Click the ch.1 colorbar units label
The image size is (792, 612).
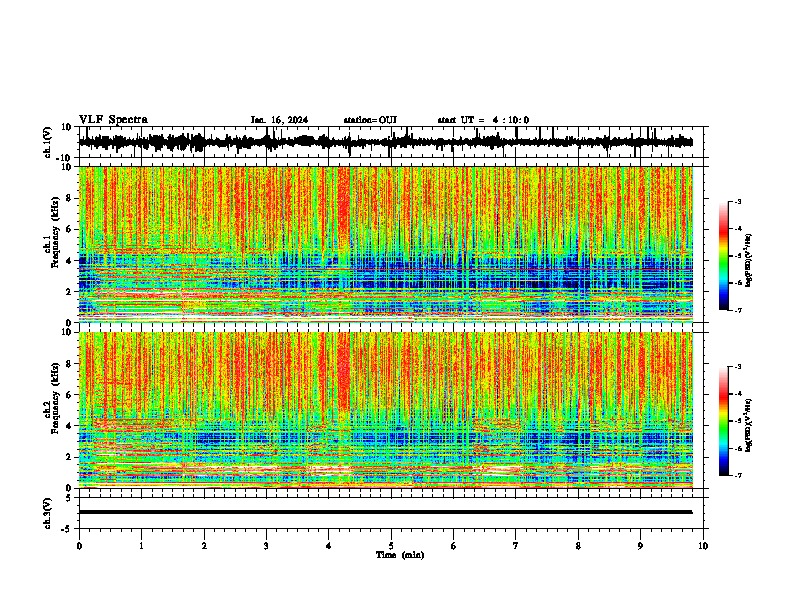[748, 261]
